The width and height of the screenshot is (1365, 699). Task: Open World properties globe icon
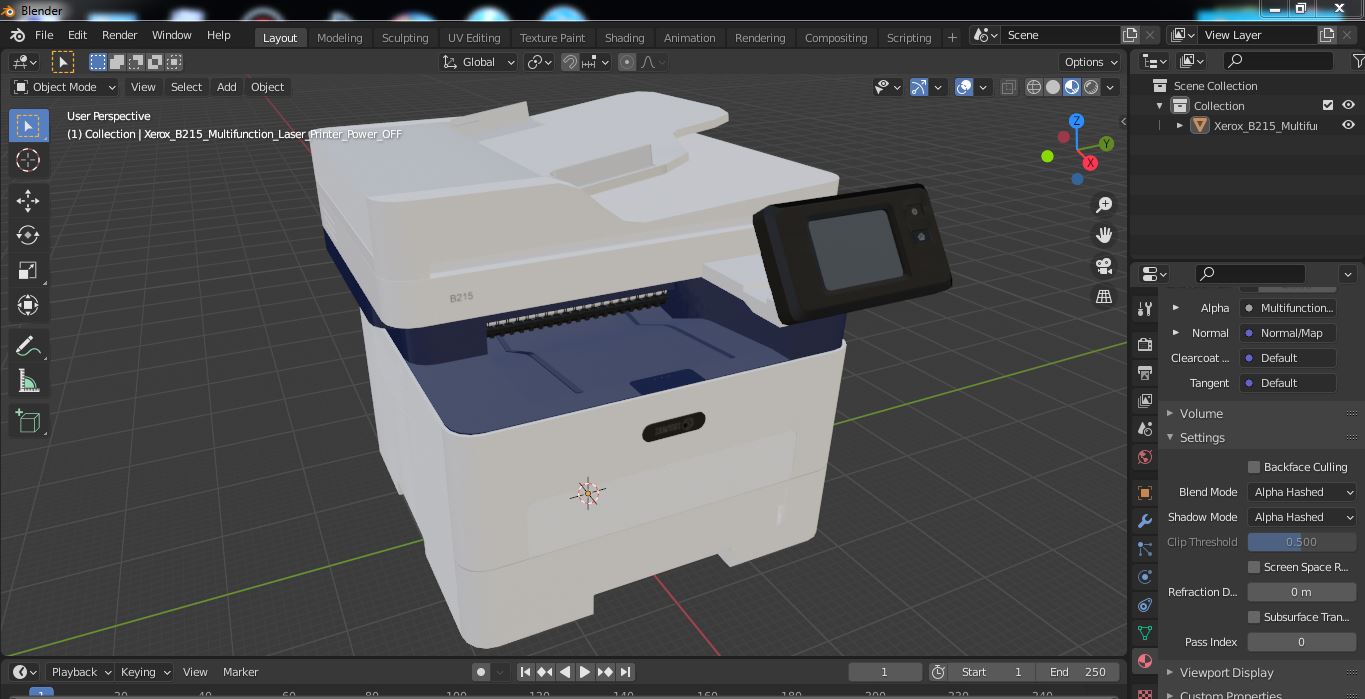click(x=1145, y=457)
